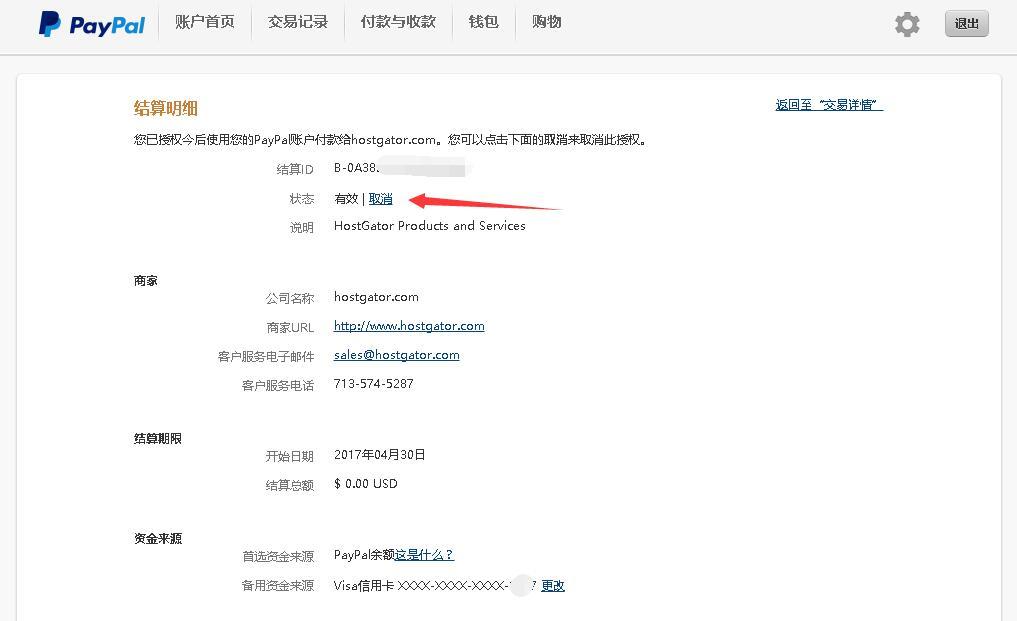Click the 结算期限 section heading
Screen dimensions: 1017x621
pyautogui.click(x=158, y=439)
